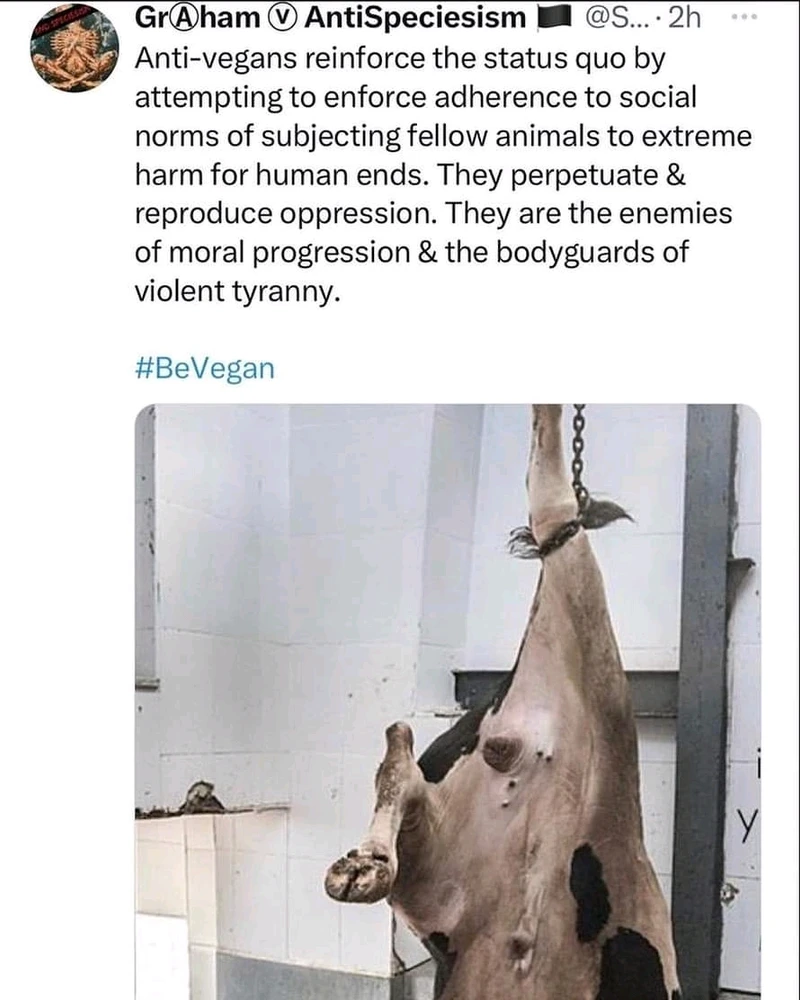Viewport: 800px width, 1000px height.
Task: Open the attached hanging cow photo
Action: point(448,702)
